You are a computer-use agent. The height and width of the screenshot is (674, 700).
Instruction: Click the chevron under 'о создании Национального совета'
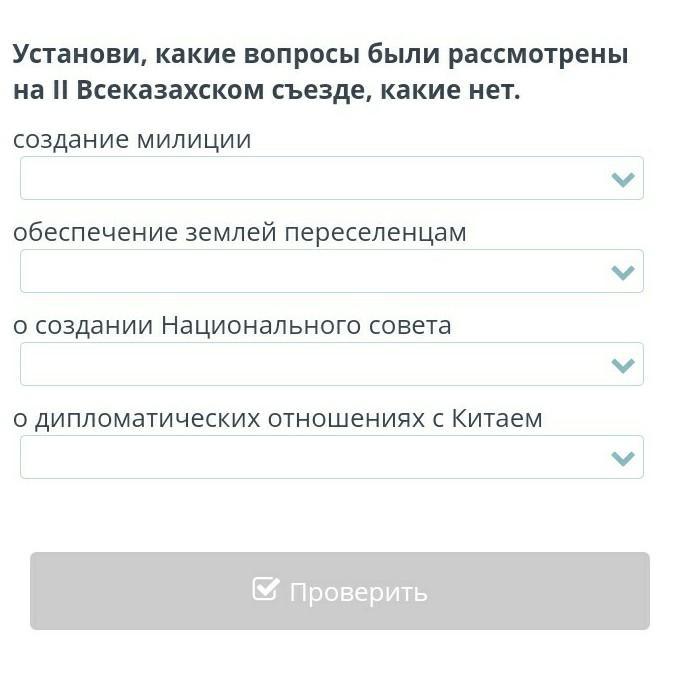point(622,365)
